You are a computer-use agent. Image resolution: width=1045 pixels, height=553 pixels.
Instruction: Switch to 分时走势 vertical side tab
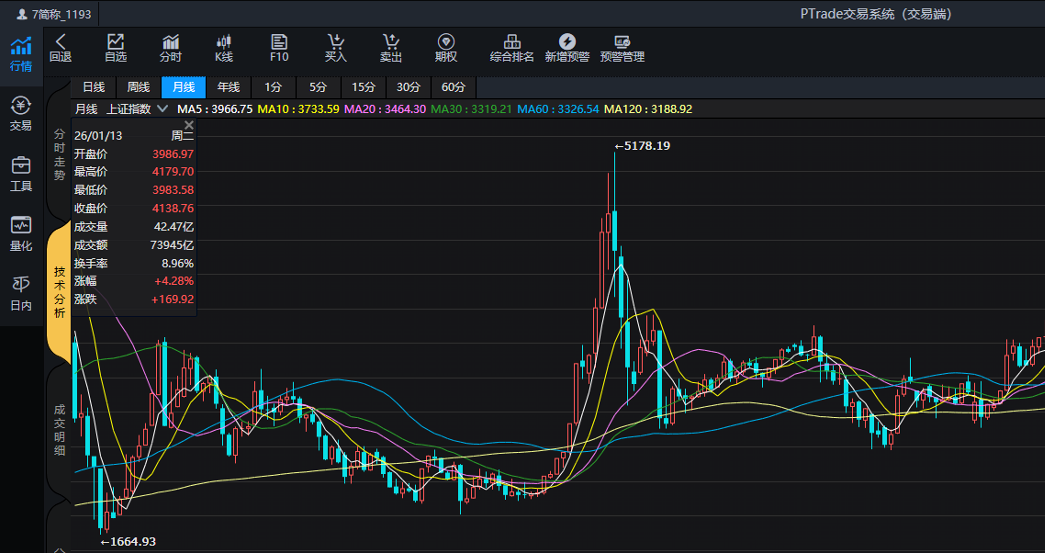tap(59, 160)
